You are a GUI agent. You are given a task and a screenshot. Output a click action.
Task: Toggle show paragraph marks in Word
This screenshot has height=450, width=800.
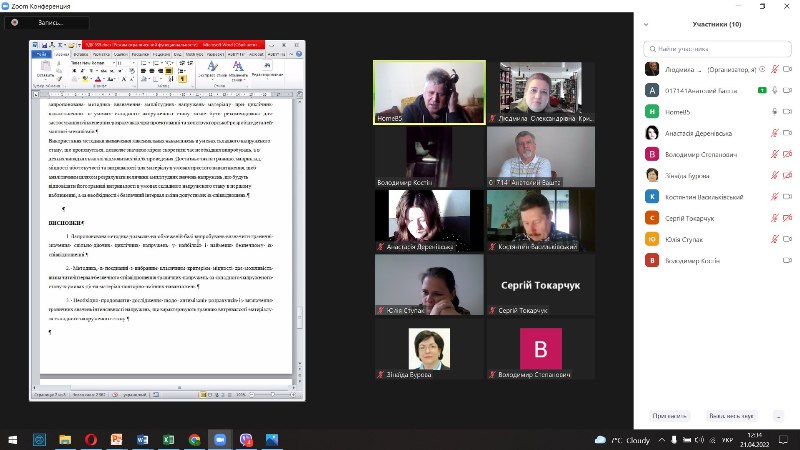183,79
